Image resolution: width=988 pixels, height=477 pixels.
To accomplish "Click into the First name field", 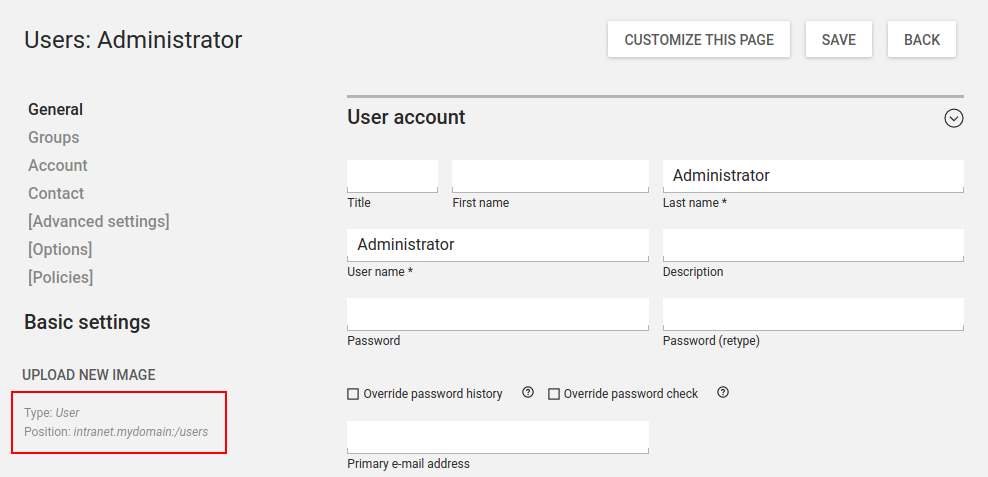I will [550, 175].
